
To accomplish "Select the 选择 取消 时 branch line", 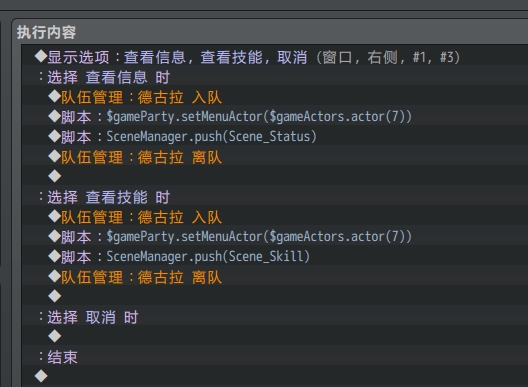I will click(x=275, y=317).
